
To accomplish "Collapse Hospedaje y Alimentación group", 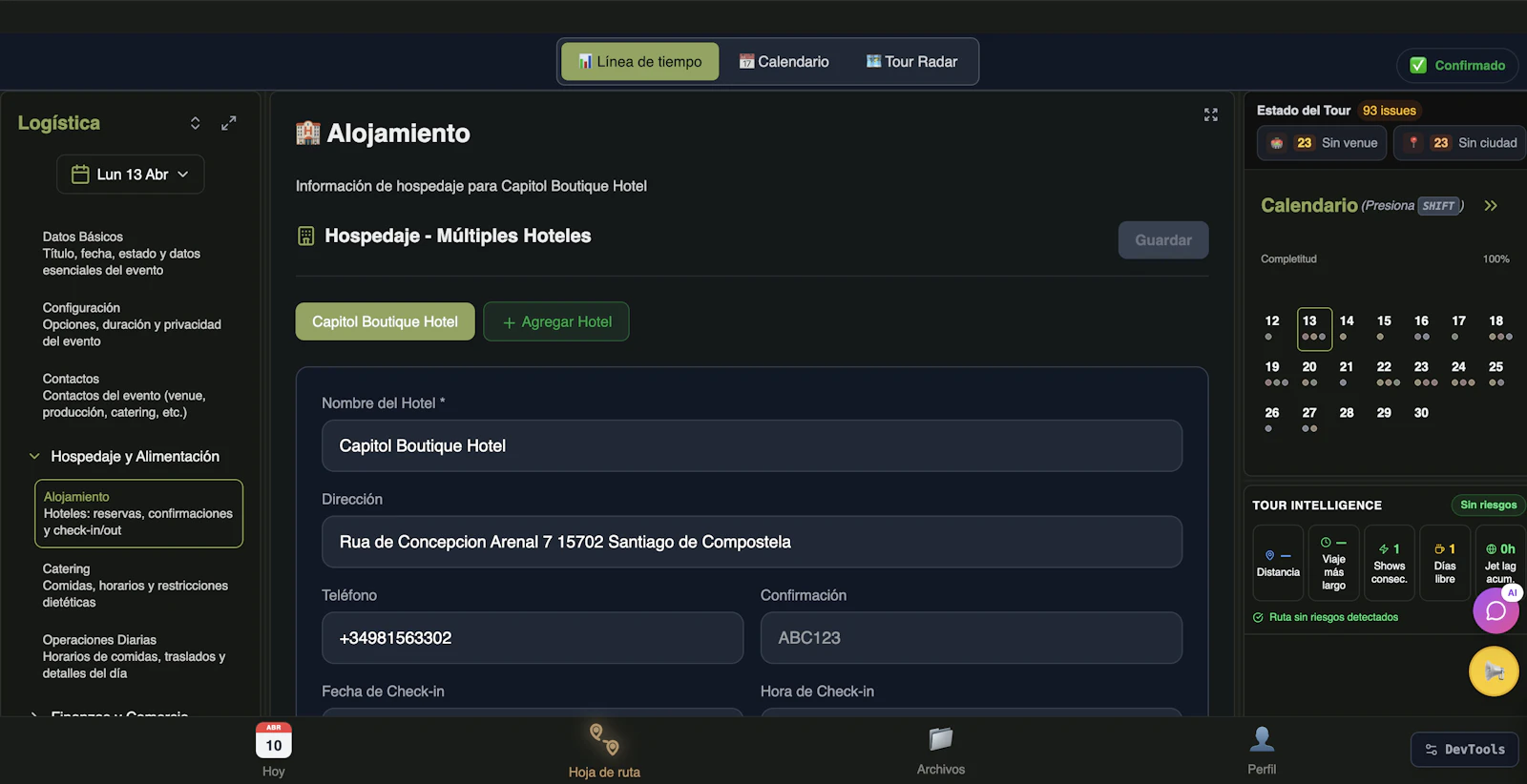I will pos(125,457).
